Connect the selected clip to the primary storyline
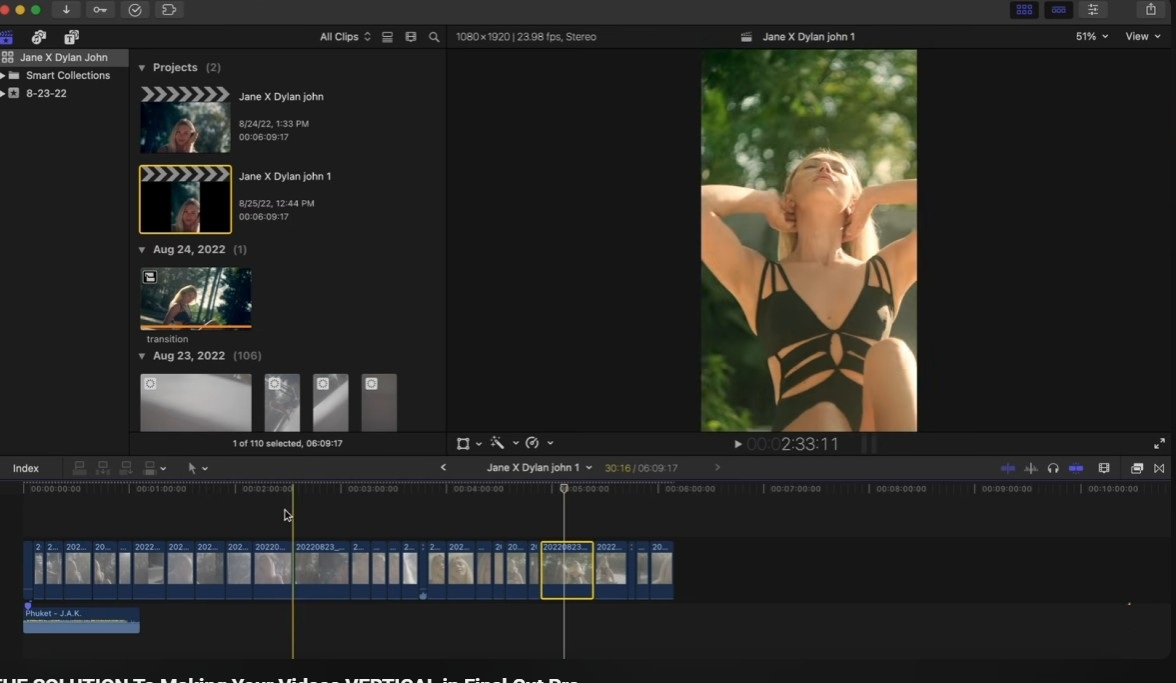1176x683 pixels. 79,468
